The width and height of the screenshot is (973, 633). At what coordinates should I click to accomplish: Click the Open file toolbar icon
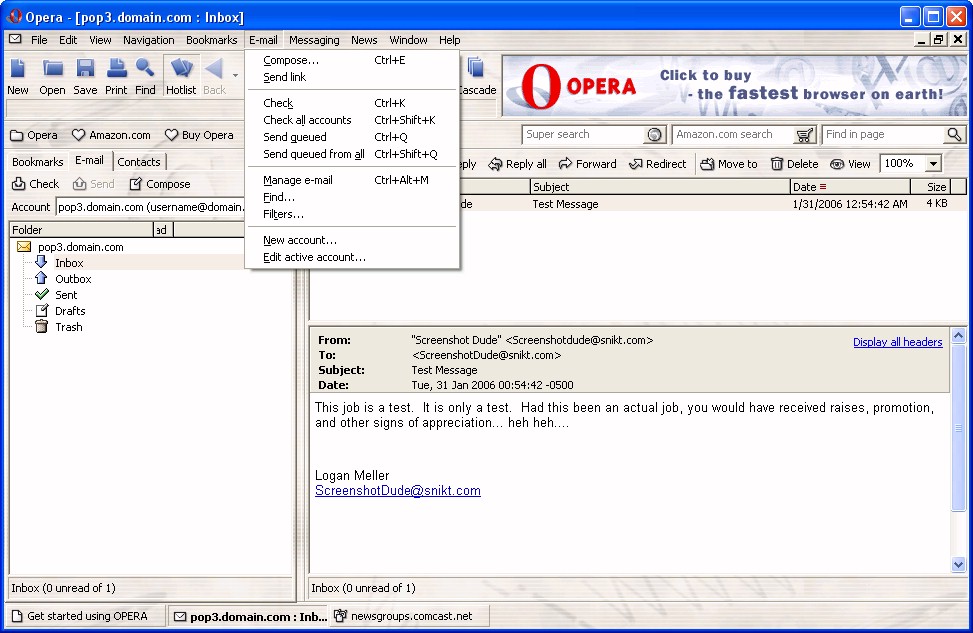[x=52, y=76]
